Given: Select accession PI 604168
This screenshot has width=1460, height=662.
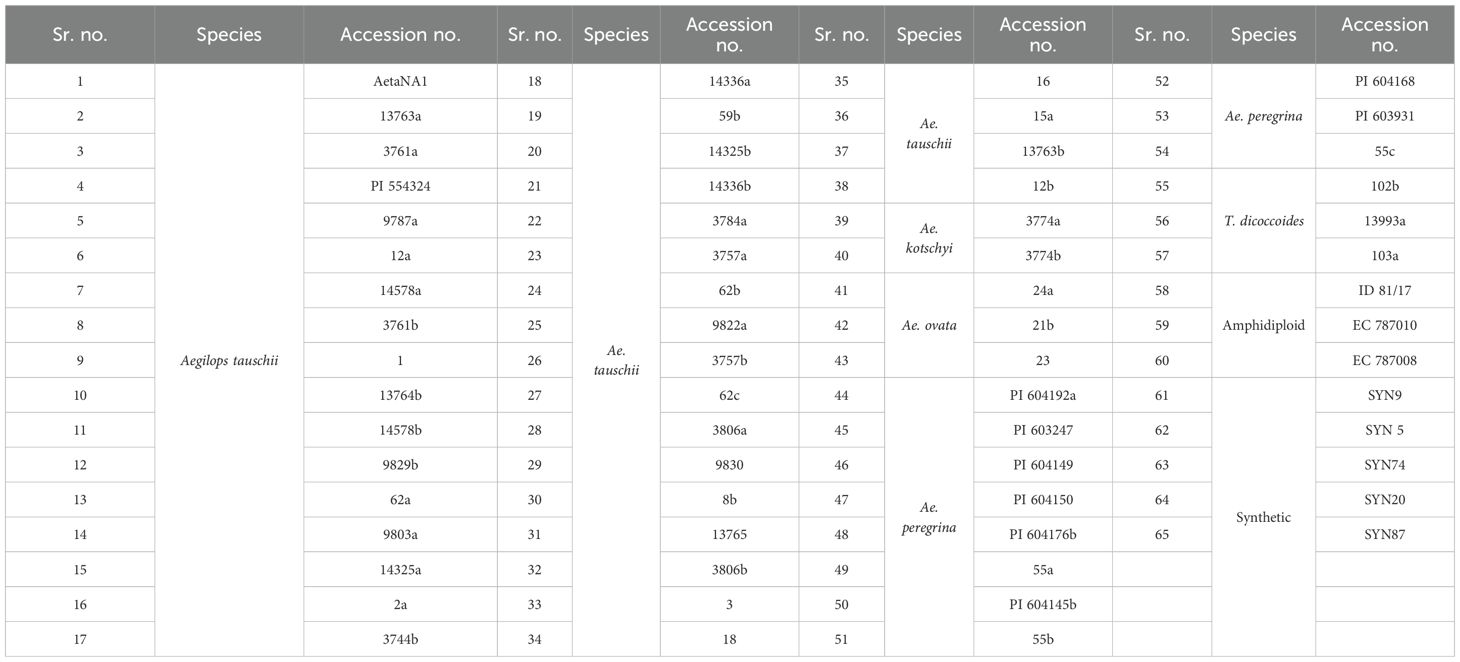Looking at the screenshot, I should click(x=1385, y=81).
